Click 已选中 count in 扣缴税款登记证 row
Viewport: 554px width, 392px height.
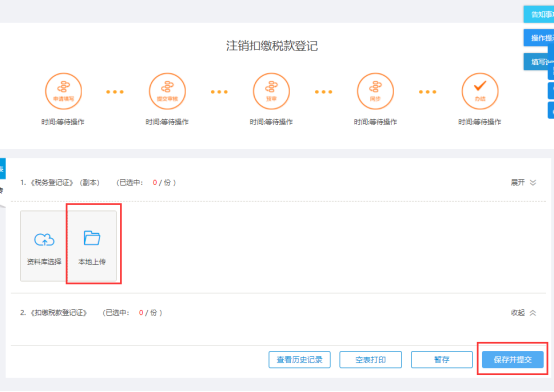pos(132,313)
